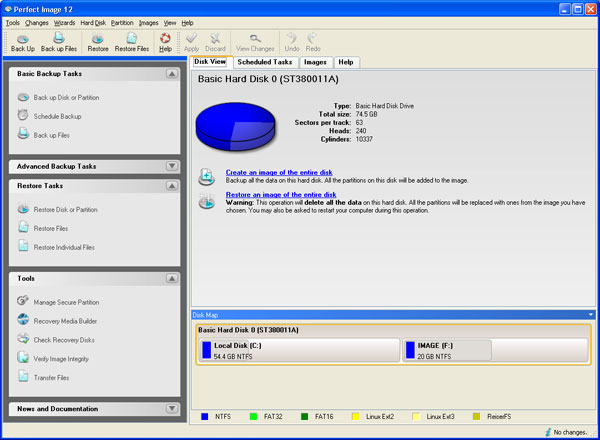Viewport: 600px width, 440px height.
Task: Expand the Advanced Backup Tasks panel
Action: (x=171, y=166)
